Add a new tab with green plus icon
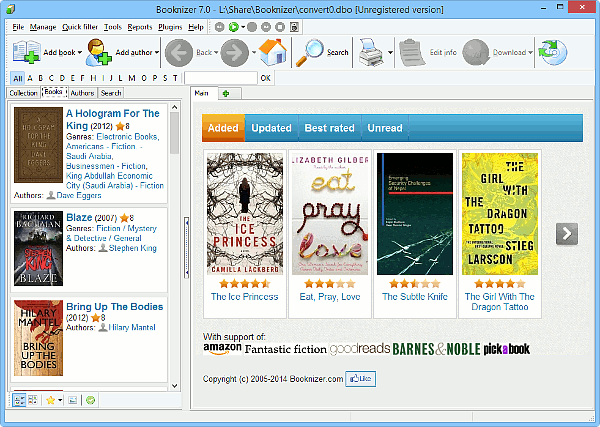 [x=226, y=93]
